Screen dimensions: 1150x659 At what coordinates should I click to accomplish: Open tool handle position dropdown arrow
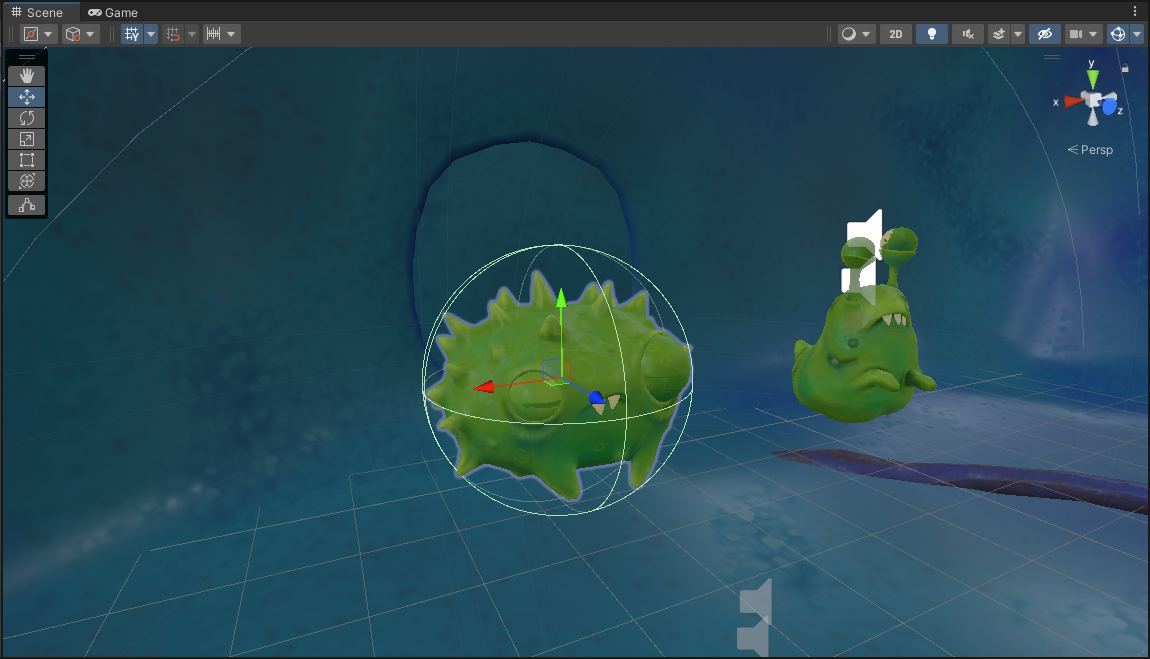48,34
